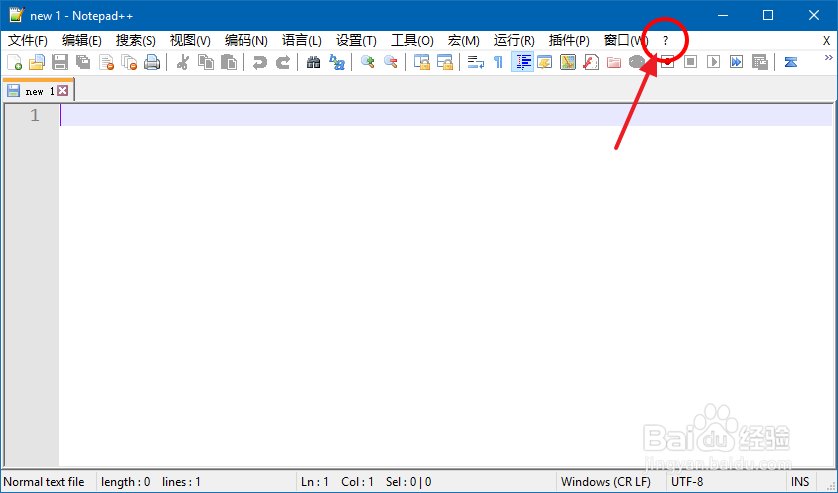Open the 文件(F) menu

click(28, 41)
